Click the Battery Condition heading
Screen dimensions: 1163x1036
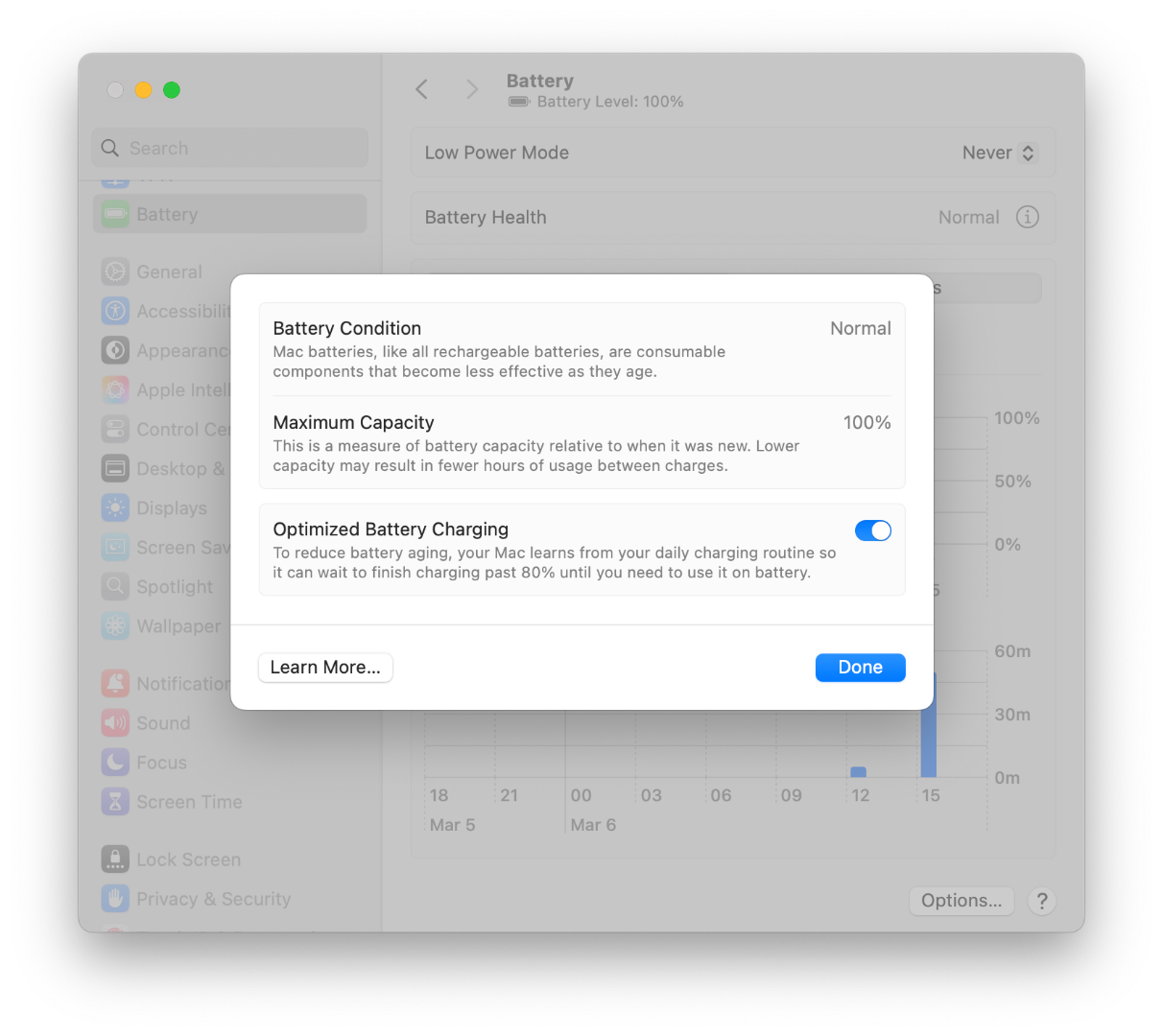(346, 328)
